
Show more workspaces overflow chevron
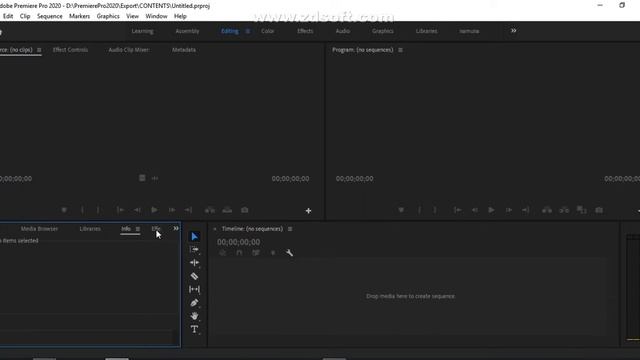pos(513,31)
